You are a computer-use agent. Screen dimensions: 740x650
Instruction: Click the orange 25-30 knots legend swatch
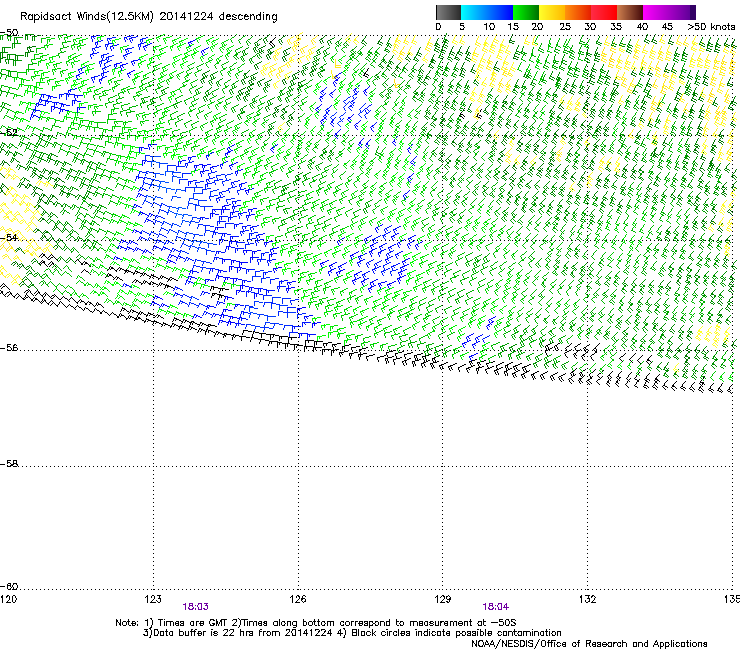point(578,12)
